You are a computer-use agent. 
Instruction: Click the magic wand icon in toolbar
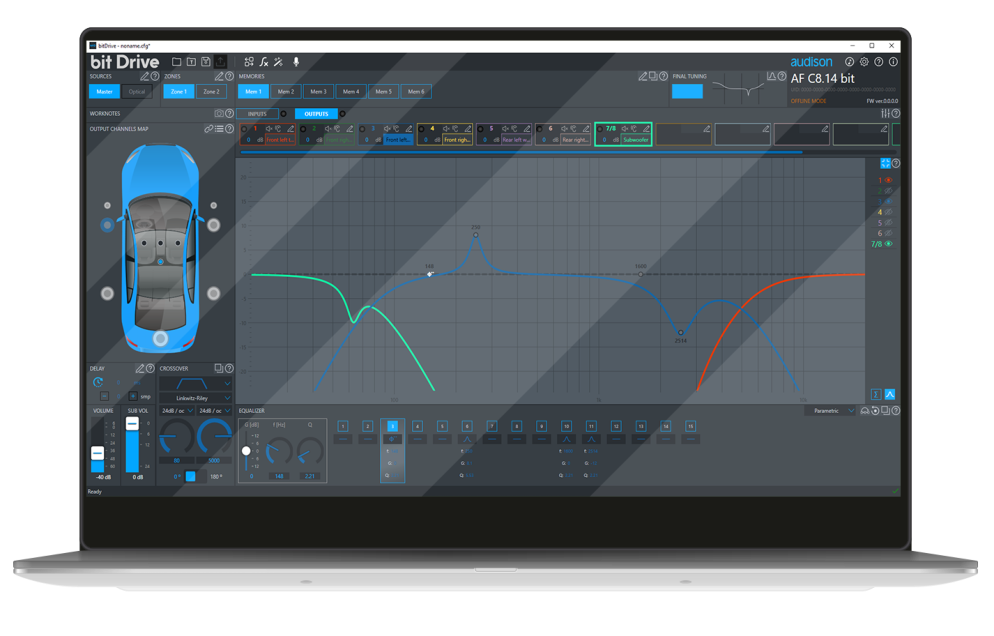[x=279, y=62]
